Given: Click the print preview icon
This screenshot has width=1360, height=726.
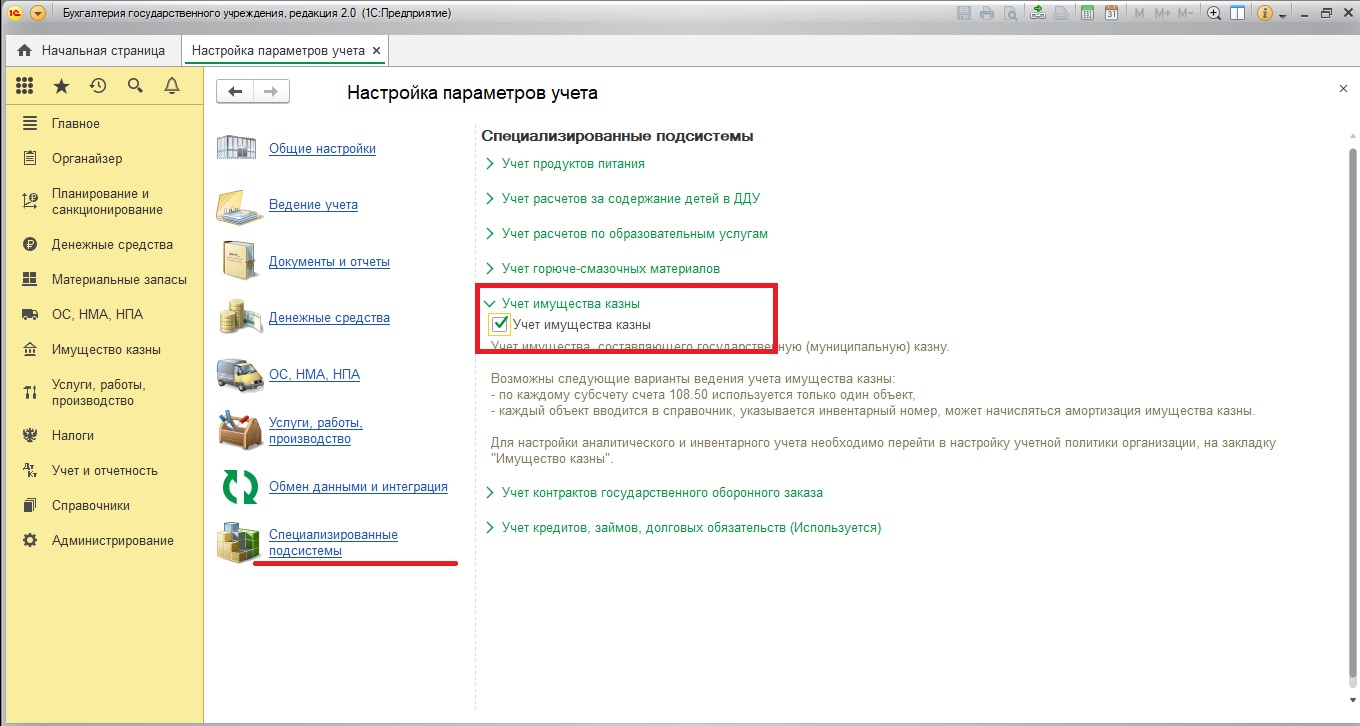Looking at the screenshot, I should click(x=1011, y=14).
